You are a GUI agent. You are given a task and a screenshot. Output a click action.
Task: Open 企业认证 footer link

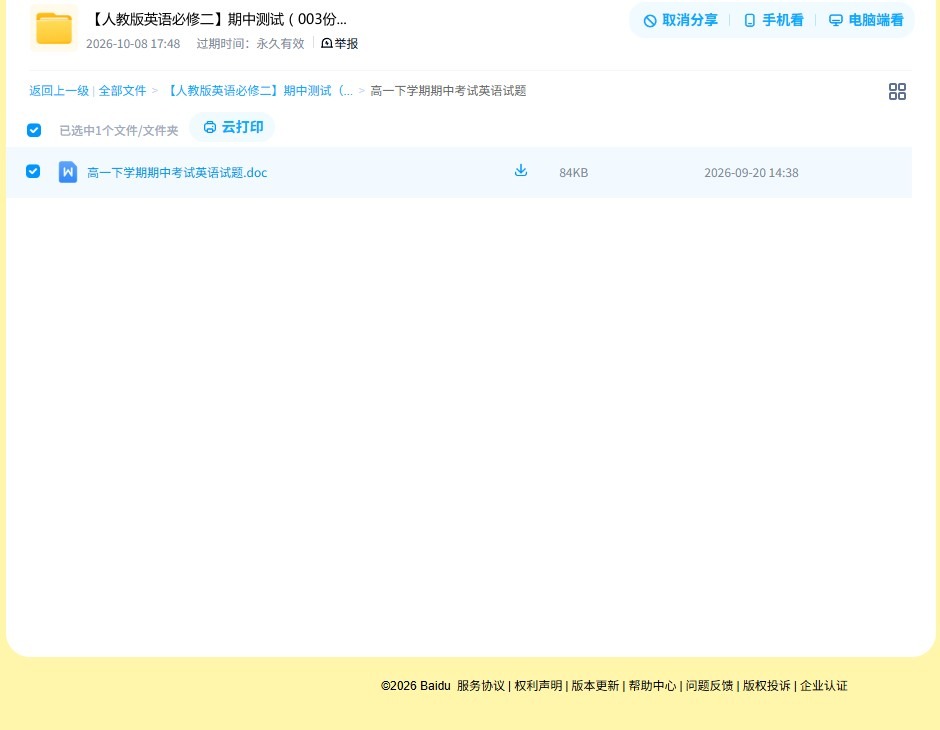(x=824, y=686)
